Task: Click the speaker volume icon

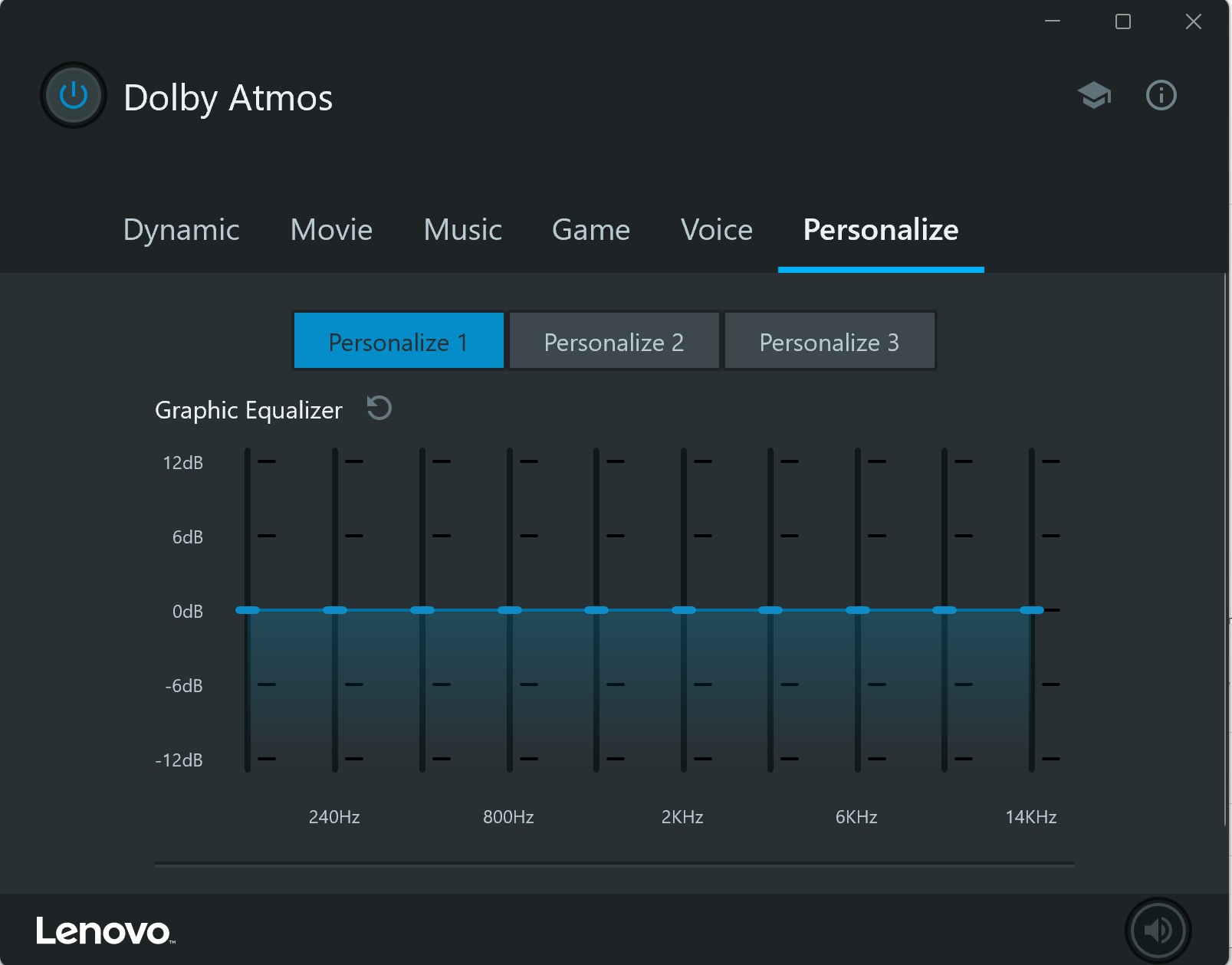Action: point(1158,930)
